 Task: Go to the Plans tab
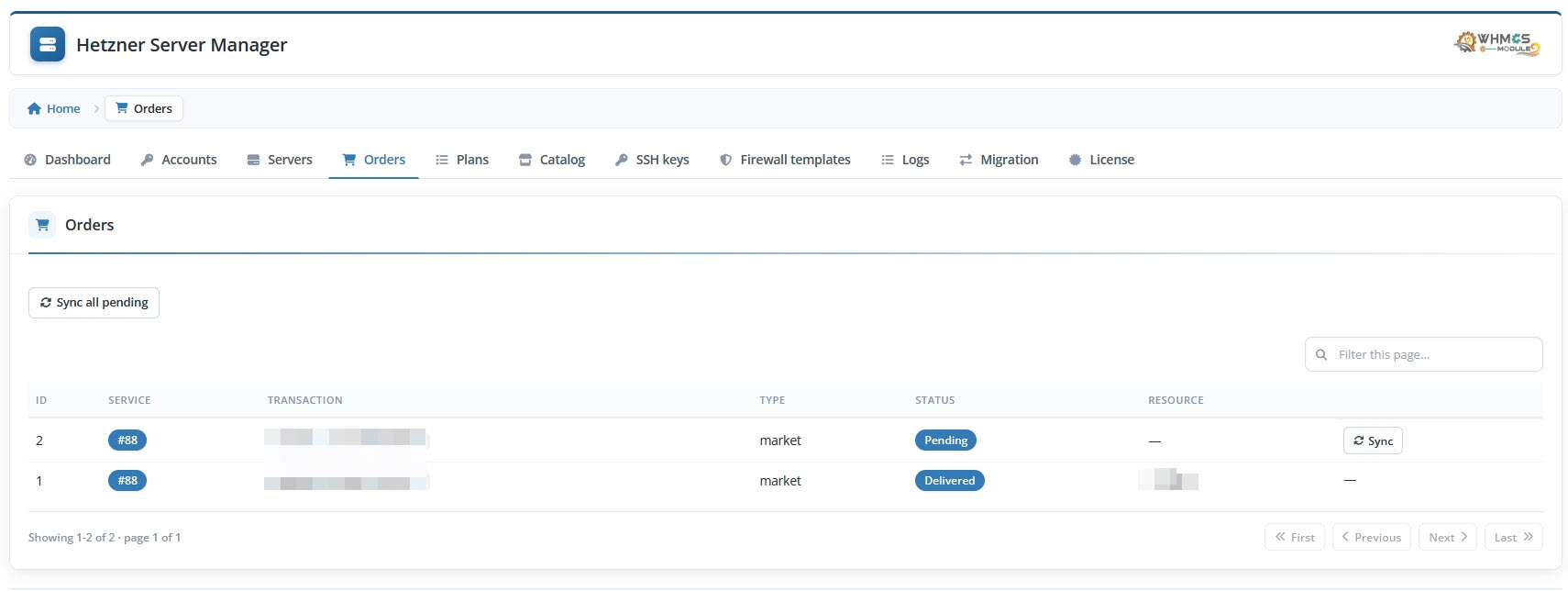[x=462, y=160]
